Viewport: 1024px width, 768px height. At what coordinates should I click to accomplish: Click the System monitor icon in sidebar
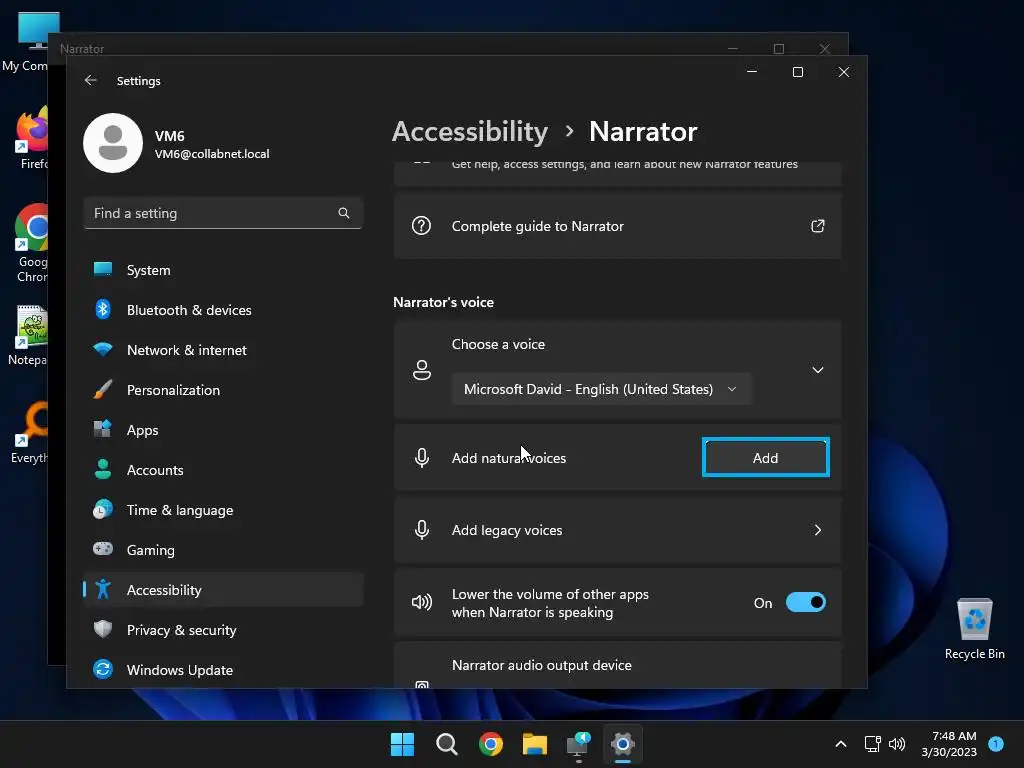pos(103,270)
